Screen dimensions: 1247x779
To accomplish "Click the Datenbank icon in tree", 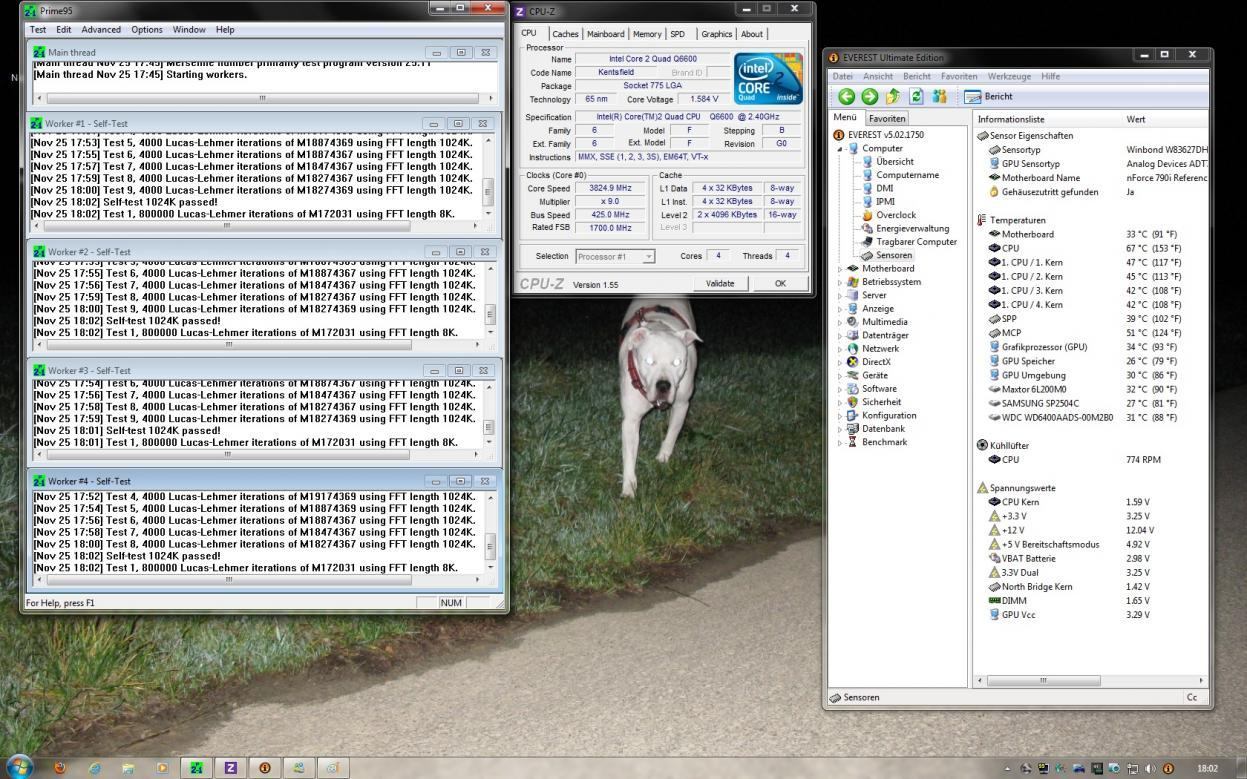I will pyautogui.click(x=853, y=428).
